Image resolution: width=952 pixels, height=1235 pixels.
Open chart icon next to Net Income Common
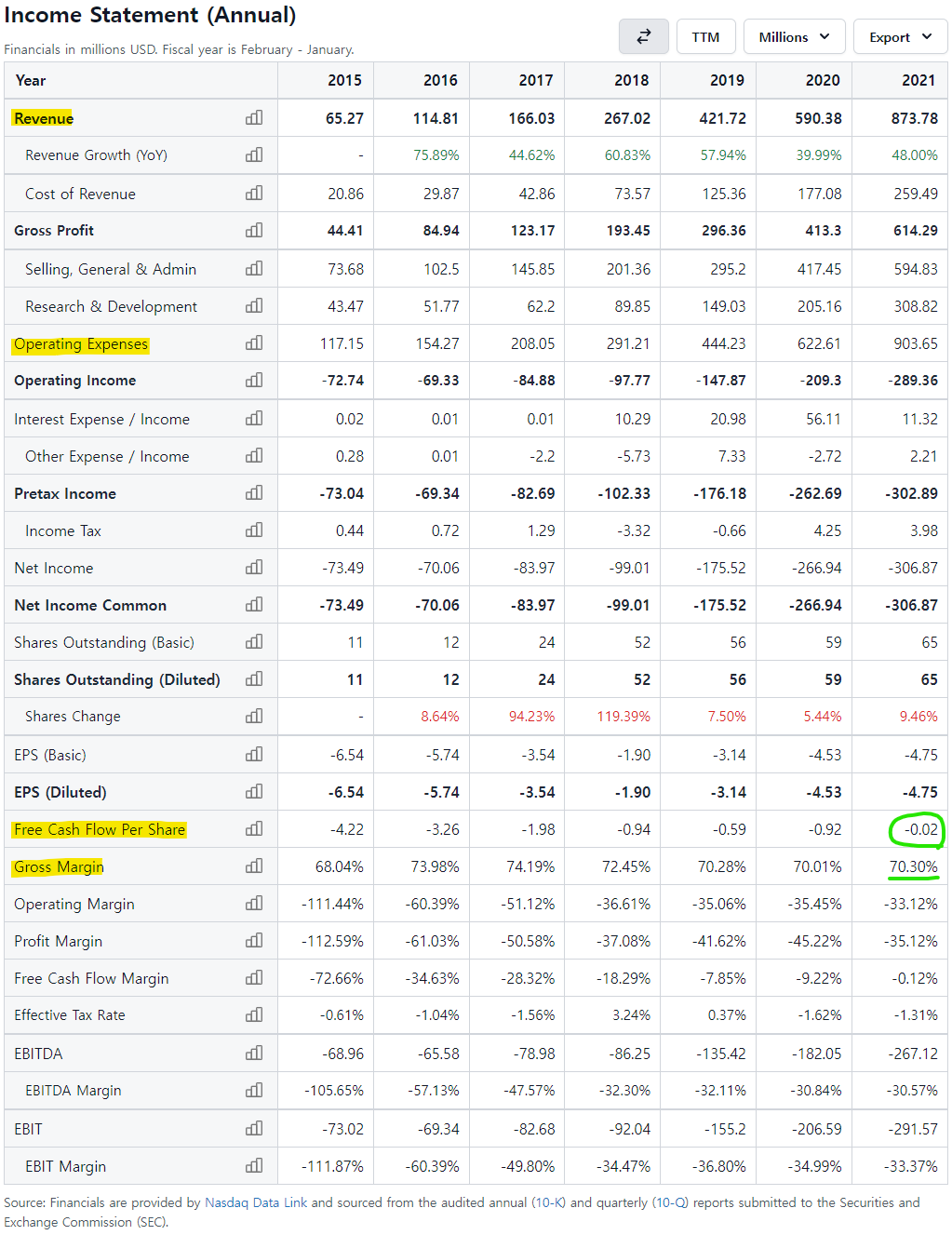coord(254,605)
